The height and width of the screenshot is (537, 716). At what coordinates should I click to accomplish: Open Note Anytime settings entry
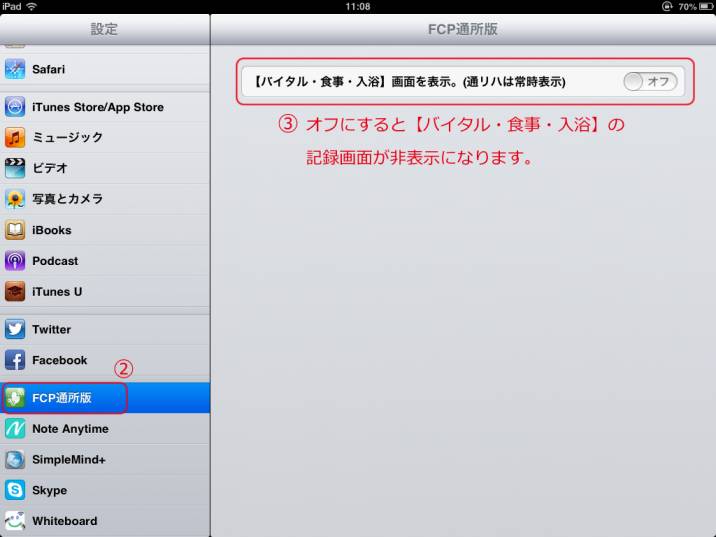(70, 429)
